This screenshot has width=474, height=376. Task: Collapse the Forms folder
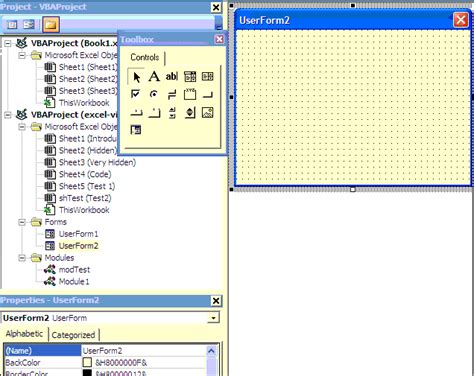(x=22, y=222)
